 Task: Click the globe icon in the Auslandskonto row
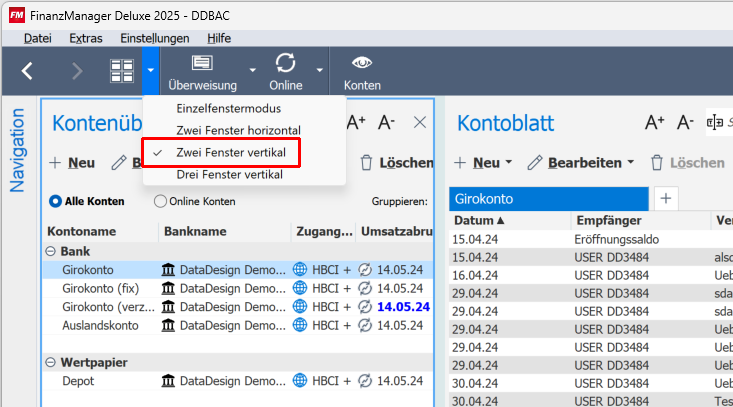pyautogui.click(x=300, y=325)
